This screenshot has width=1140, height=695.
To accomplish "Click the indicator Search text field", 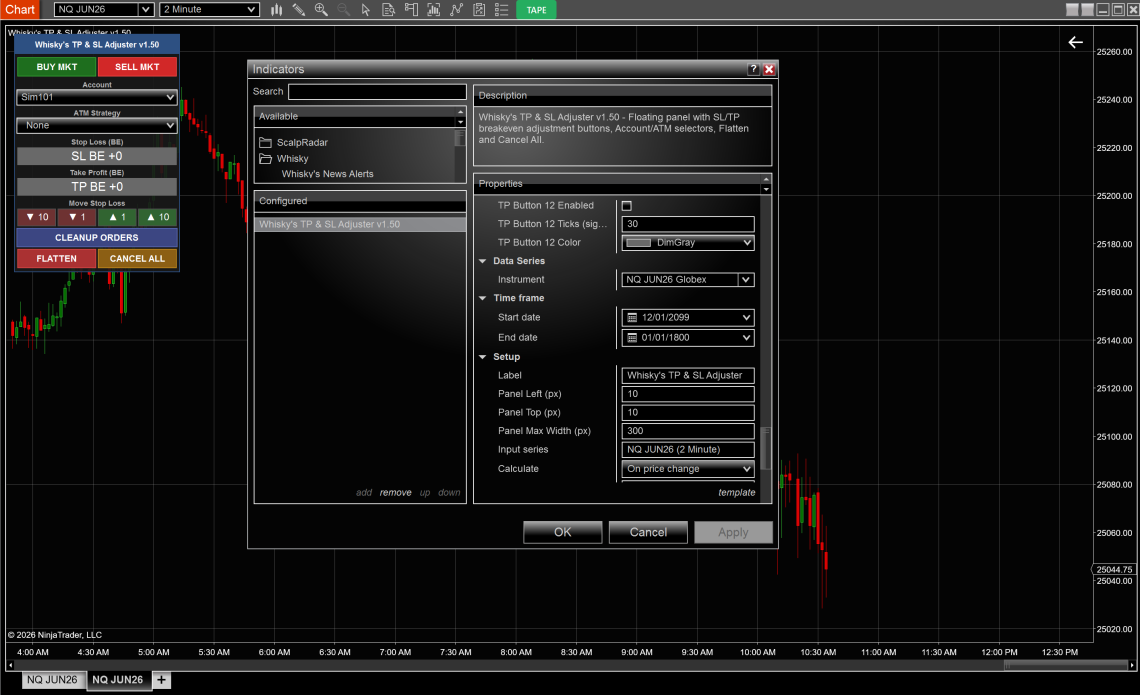I will point(377,92).
